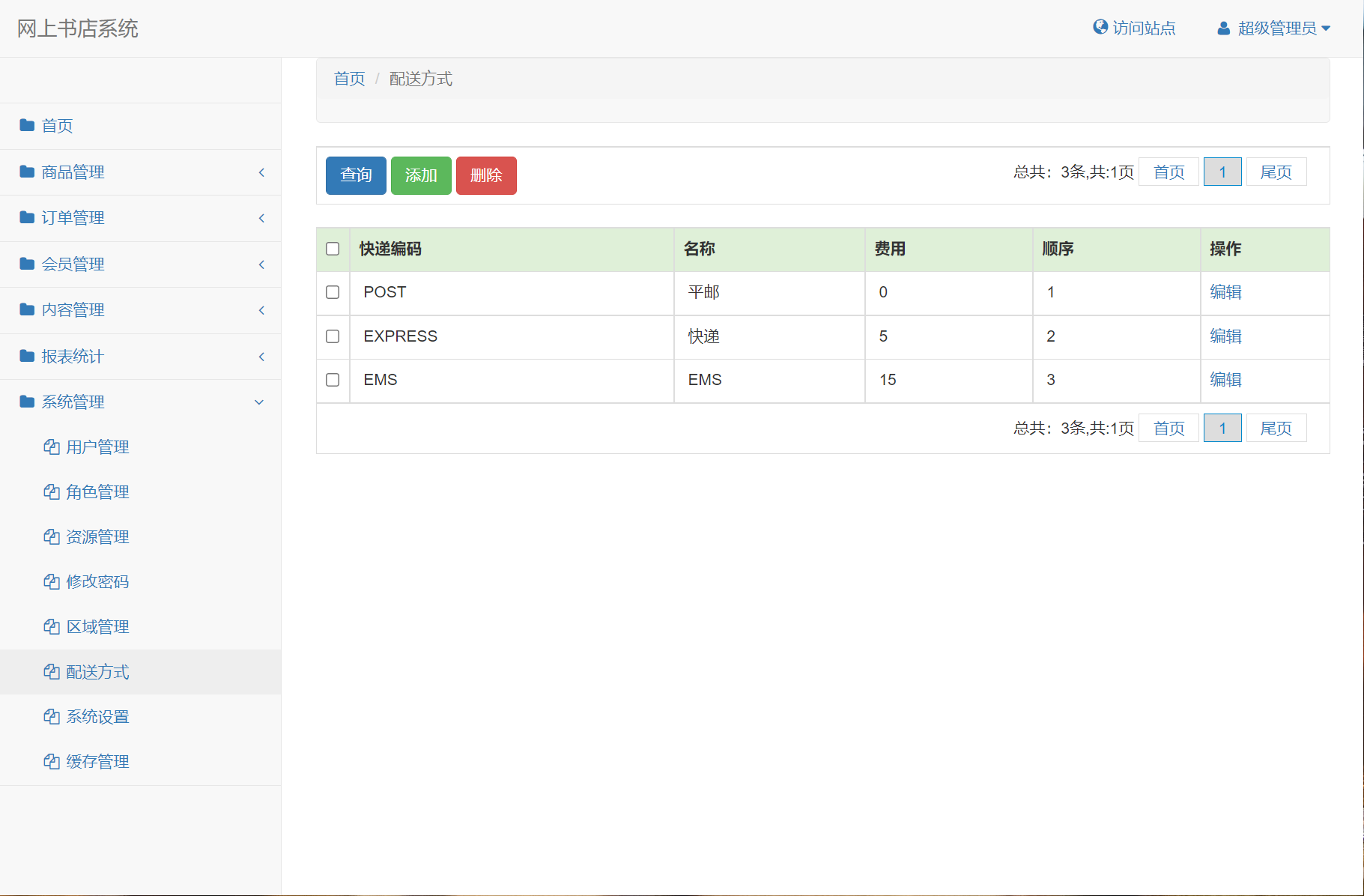1364x896 pixels.
Task: Open the 超级管理员 dropdown caret
Action: [1326, 28]
